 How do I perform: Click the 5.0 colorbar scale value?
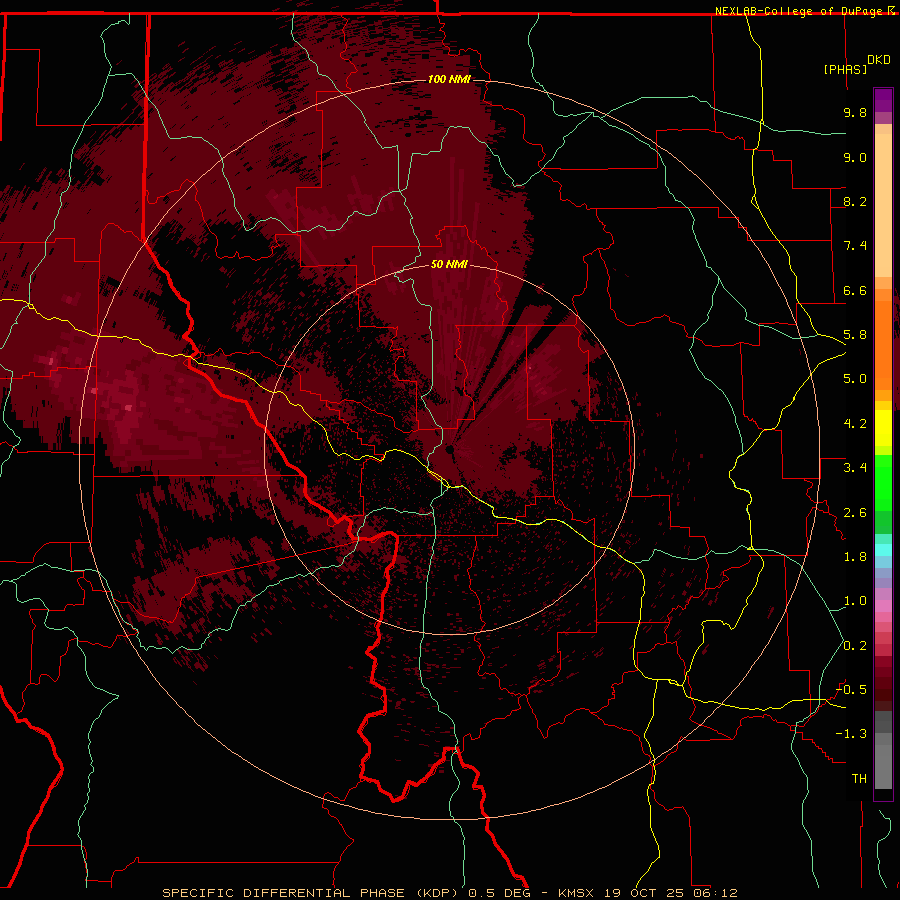coord(855,379)
